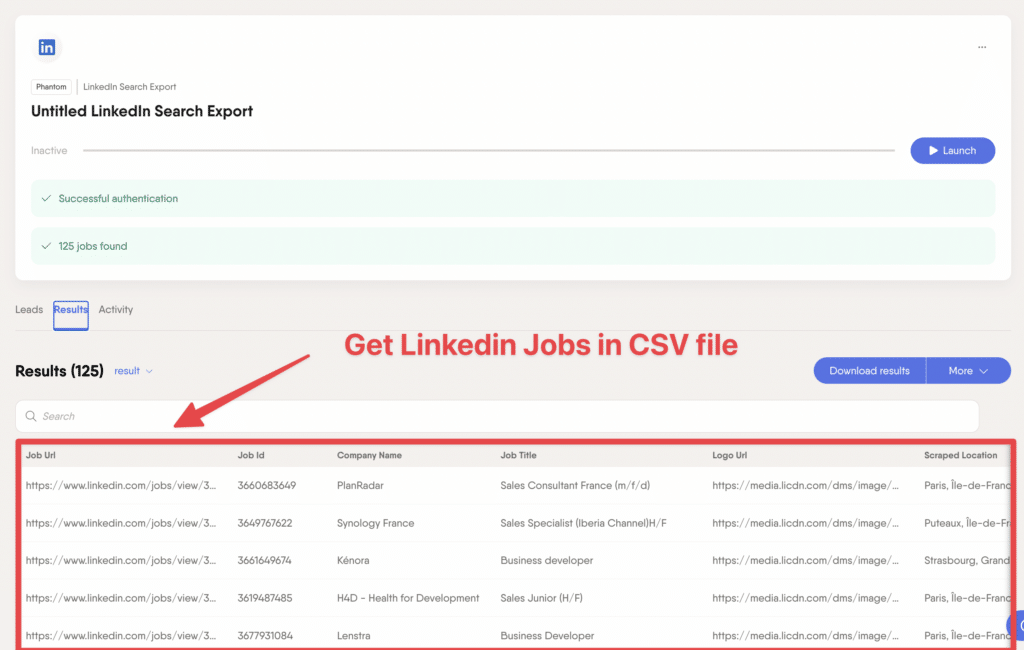Click the lowercase Business developer title for Kénora

click(x=547, y=561)
